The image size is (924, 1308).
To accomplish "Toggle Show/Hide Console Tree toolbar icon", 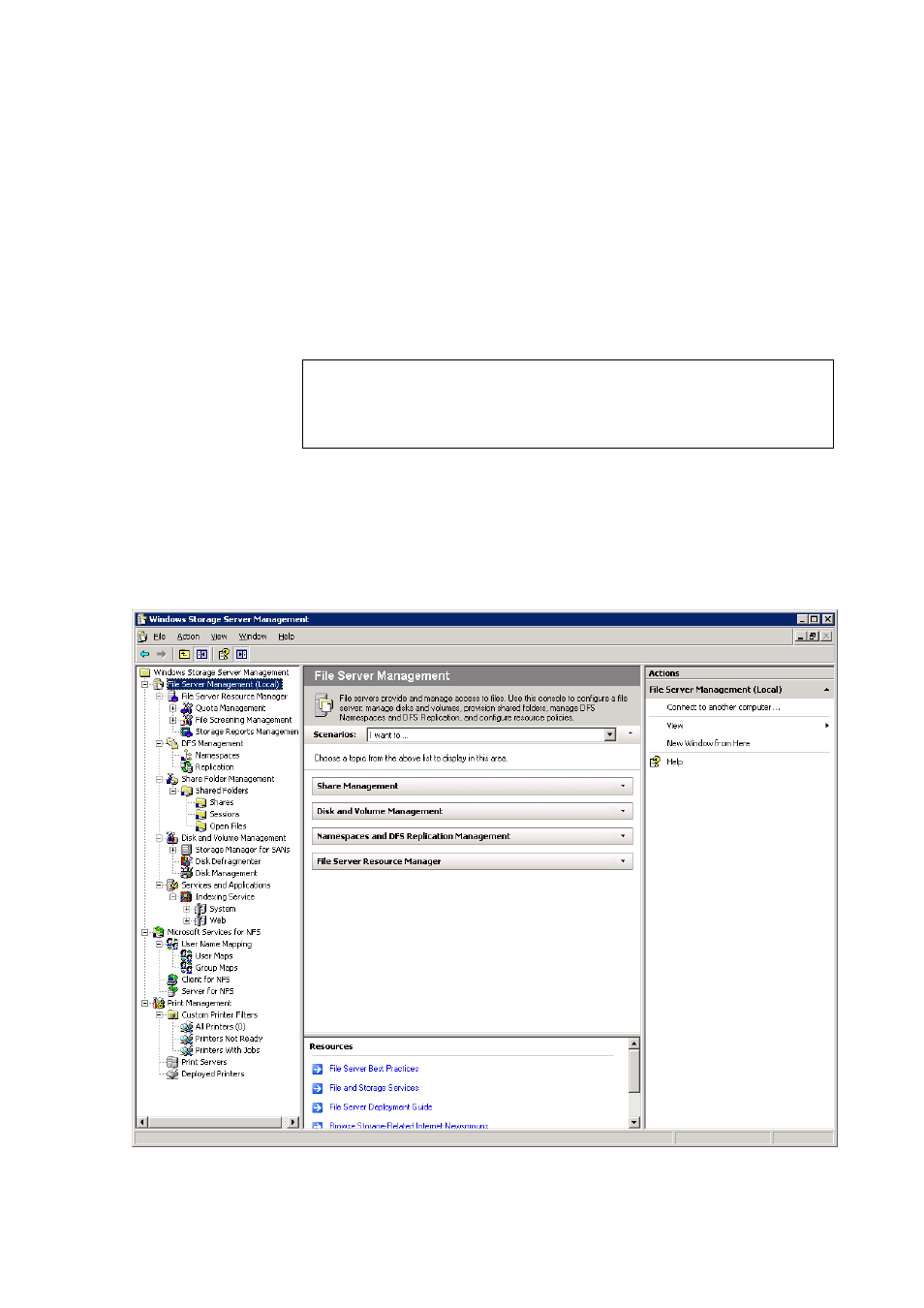I will click(x=201, y=654).
